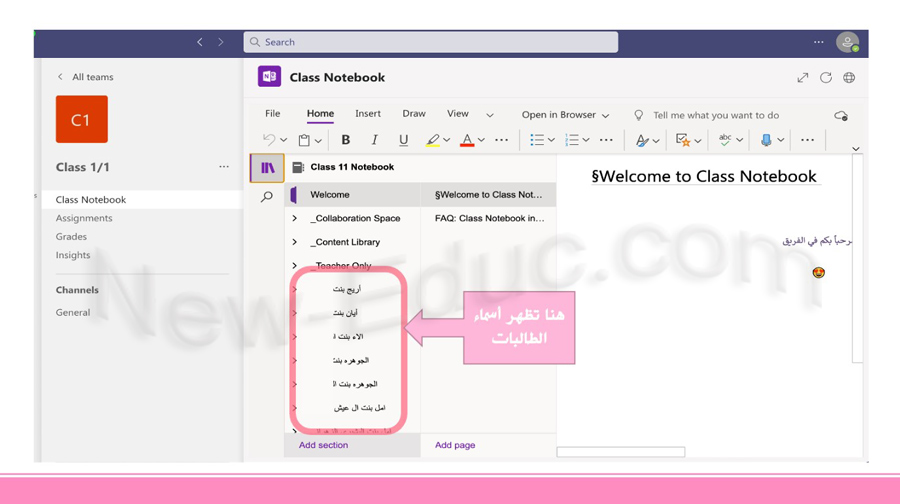
Task: Go back to All teams
Action: [x=85, y=77]
